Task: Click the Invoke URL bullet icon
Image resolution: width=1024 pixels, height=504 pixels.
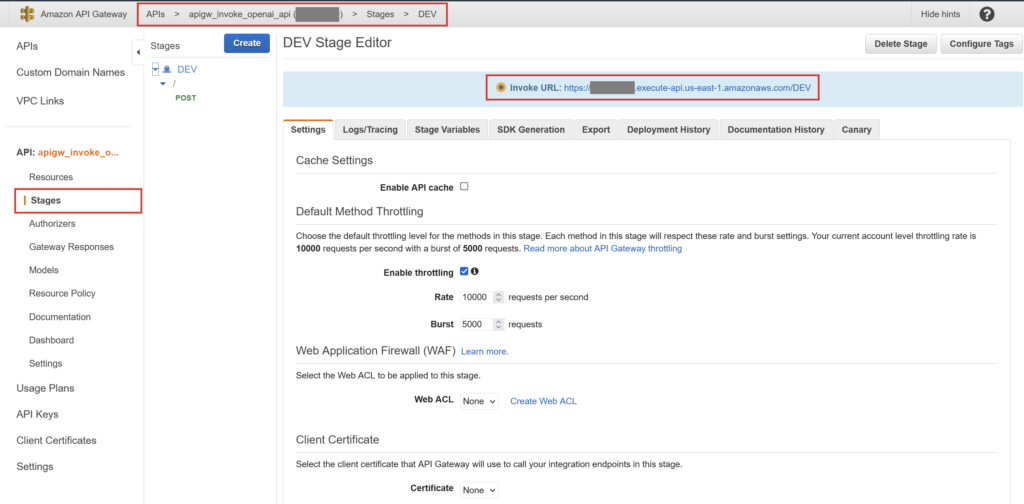Action: tap(501, 87)
